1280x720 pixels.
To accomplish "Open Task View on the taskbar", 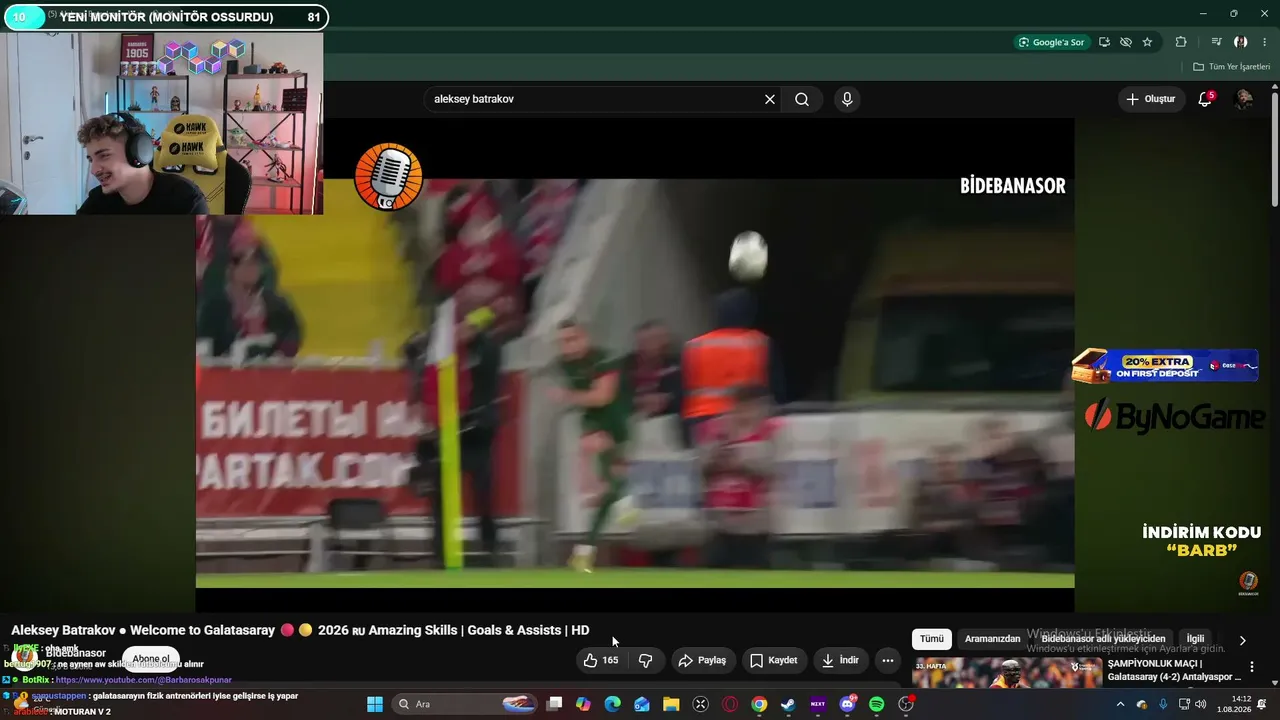I will coord(555,704).
